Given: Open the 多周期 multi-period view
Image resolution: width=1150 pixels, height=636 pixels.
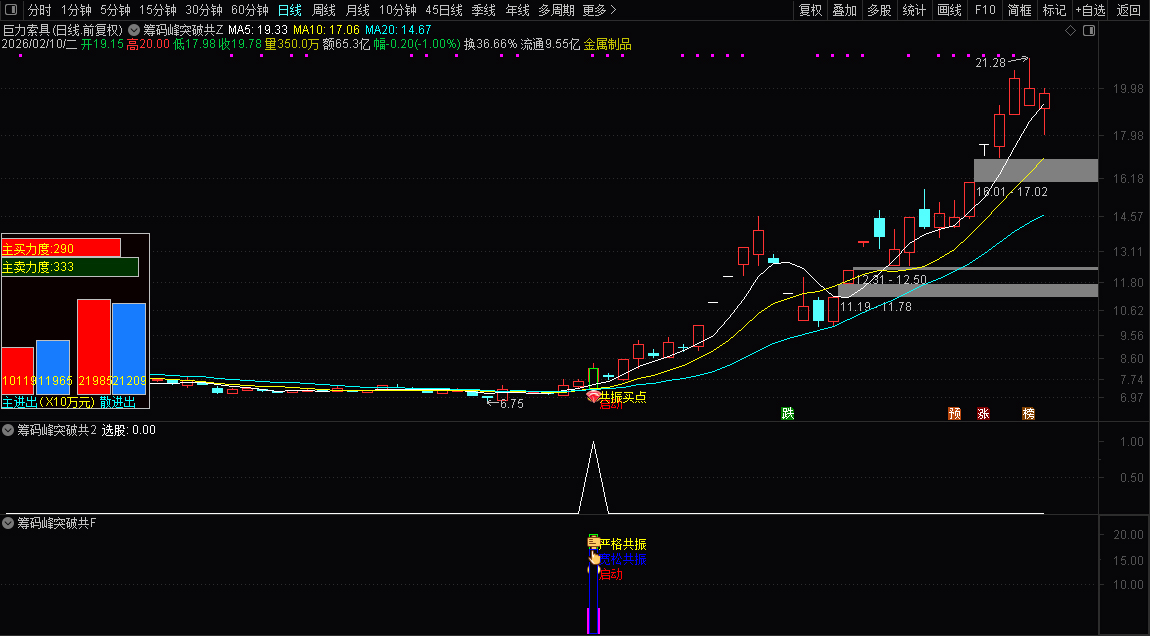Looking at the screenshot, I should [x=557, y=10].
